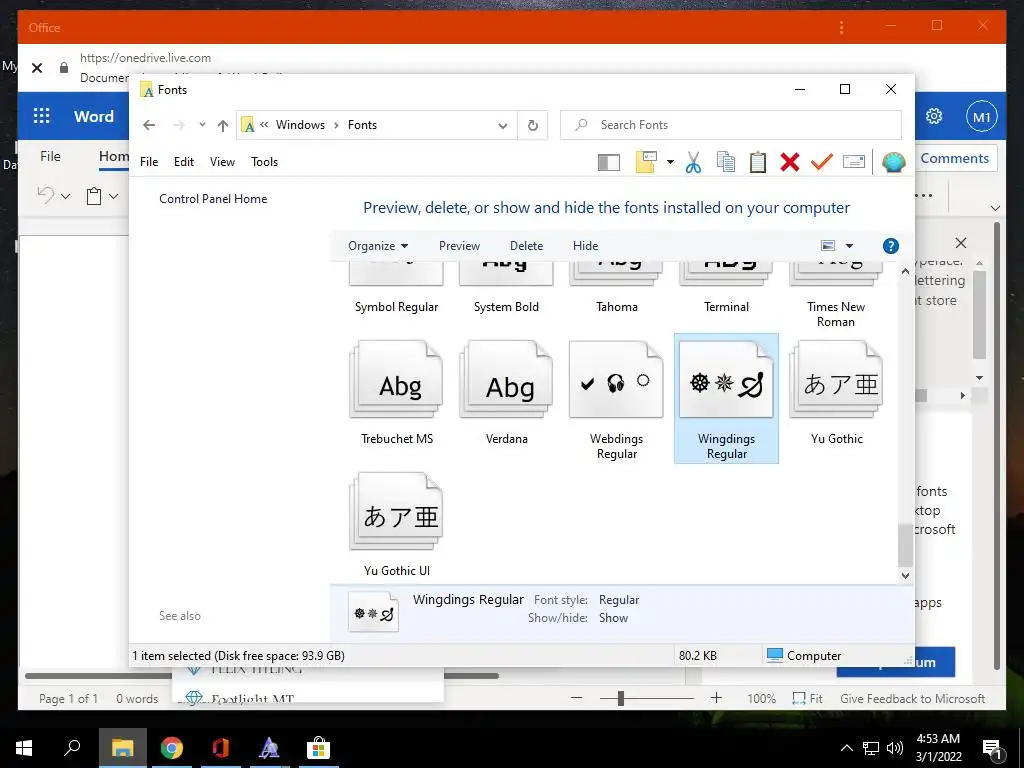1024x768 pixels.
Task: Click the scroll-down arrow of Fonts list
Action: coord(905,575)
